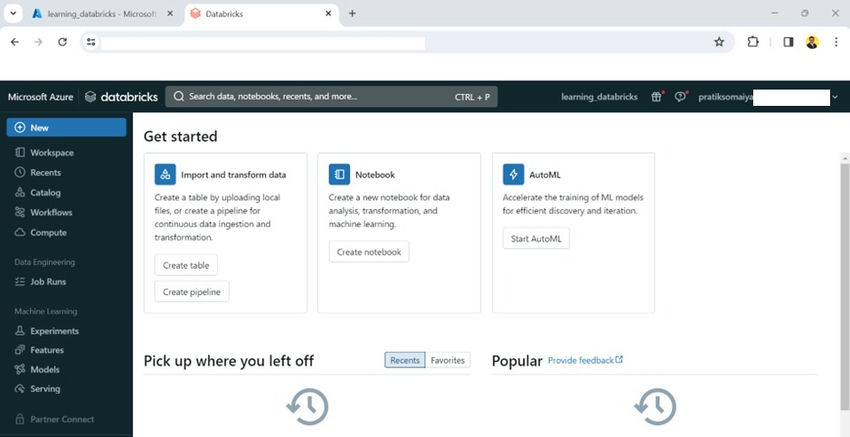
Task: Click the Create notebook button
Action: (368, 252)
